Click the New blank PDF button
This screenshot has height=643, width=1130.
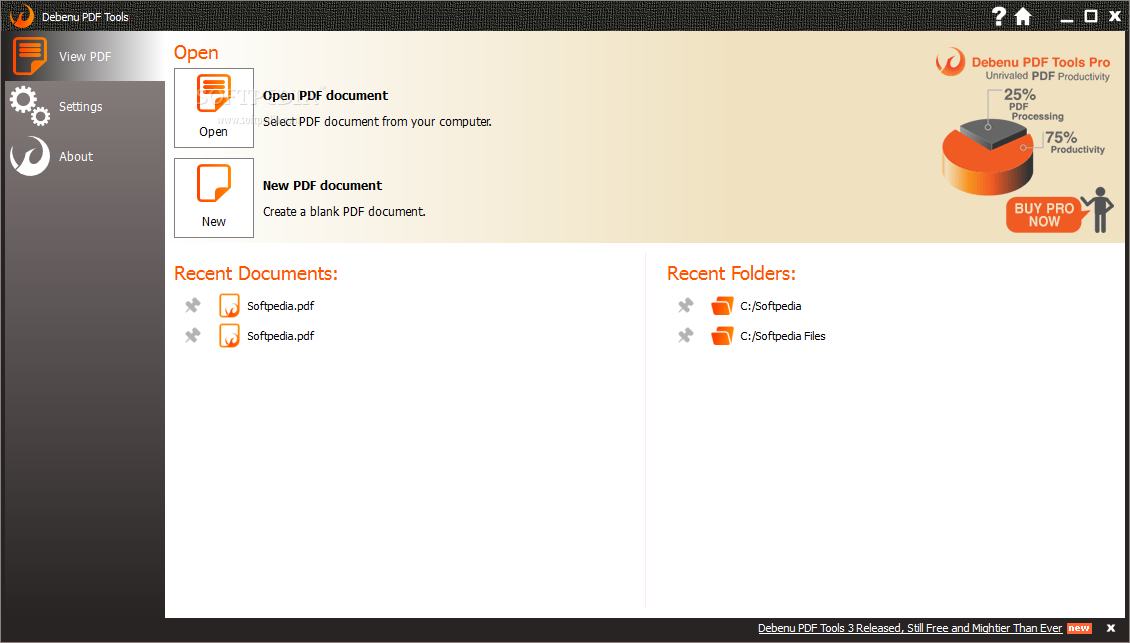click(x=214, y=198)
